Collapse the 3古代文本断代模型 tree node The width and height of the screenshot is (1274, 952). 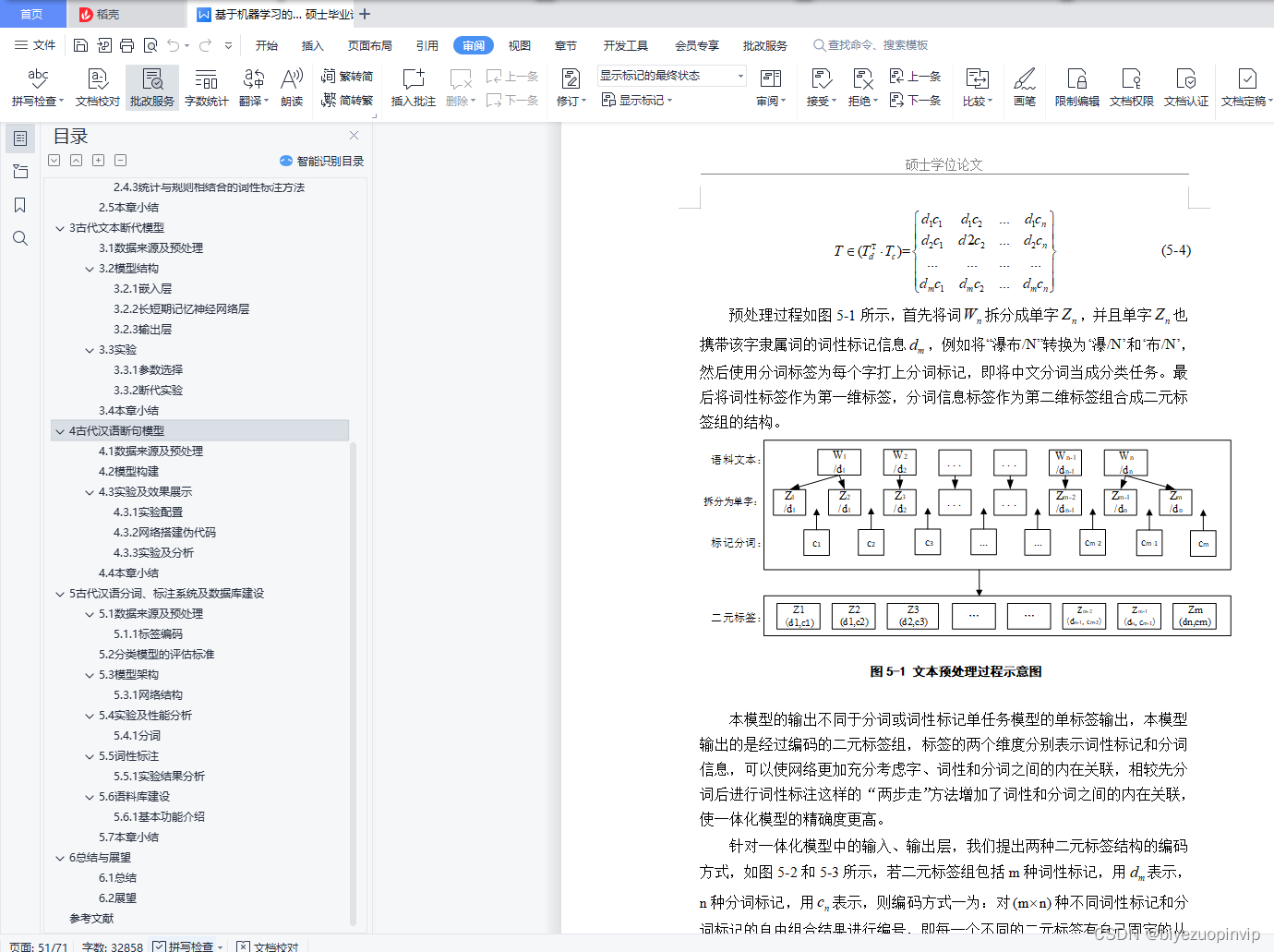[60, 228]
